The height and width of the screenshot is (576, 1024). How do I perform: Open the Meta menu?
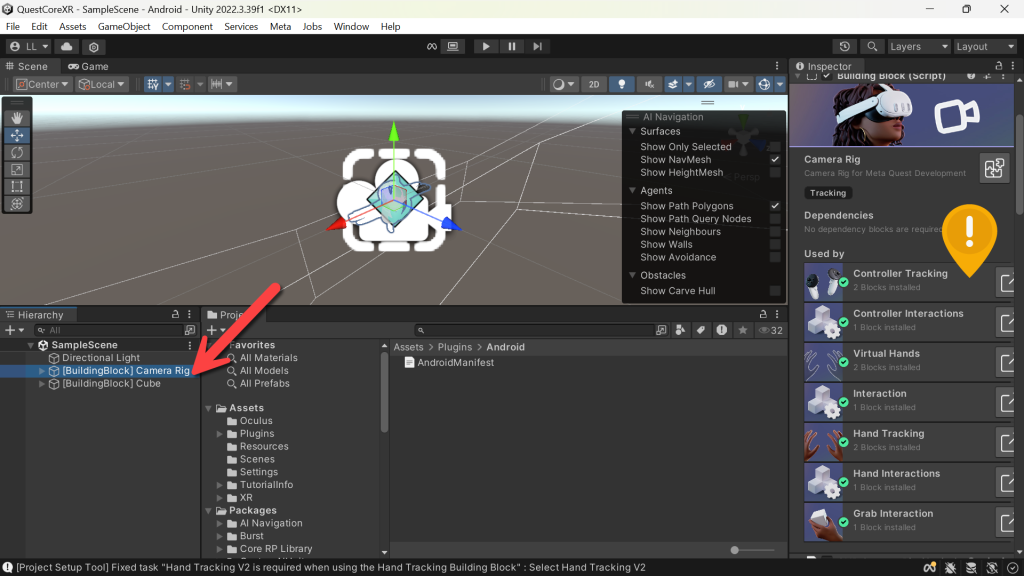coord(281,27)
